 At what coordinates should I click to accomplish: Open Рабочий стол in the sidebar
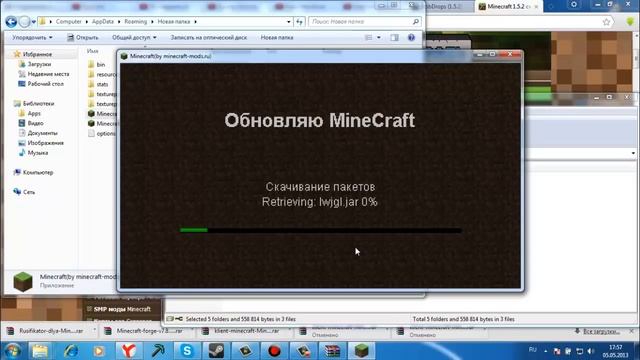click(x=45, y=84)
